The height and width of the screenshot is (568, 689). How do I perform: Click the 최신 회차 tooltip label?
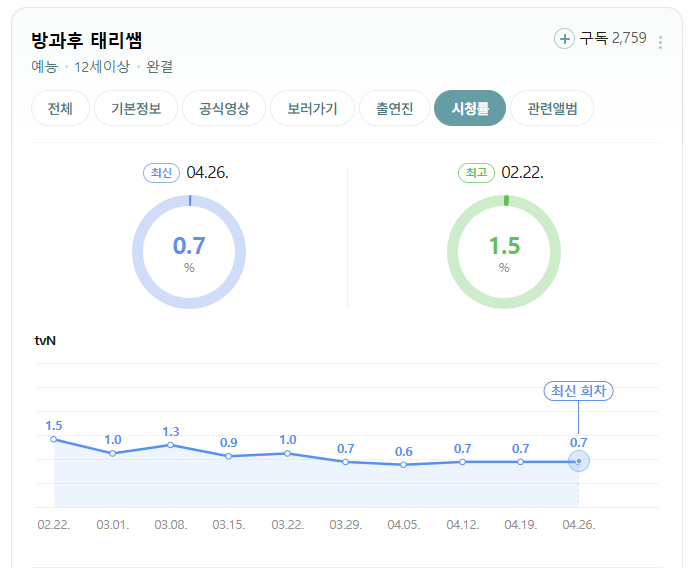[x=578, y=391]
